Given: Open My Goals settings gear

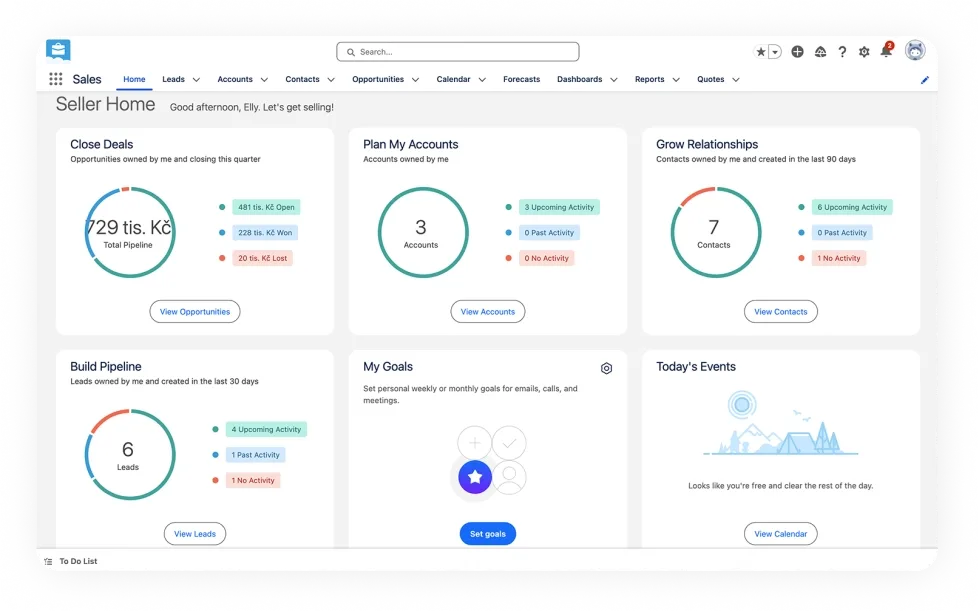Looking at the screenshot, I should pyautogui.click(x=607, y=368).
